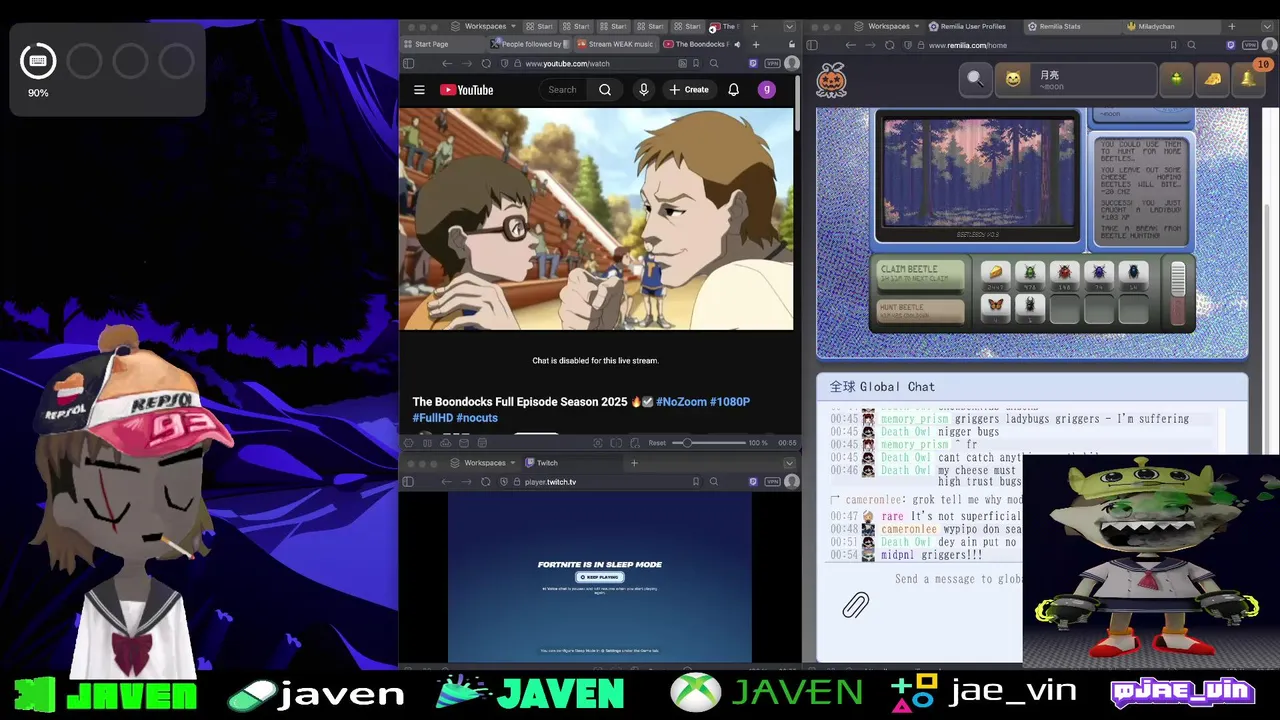Reload the remilia.com page
The image size is (1280, 720).
tap(889, 45)
